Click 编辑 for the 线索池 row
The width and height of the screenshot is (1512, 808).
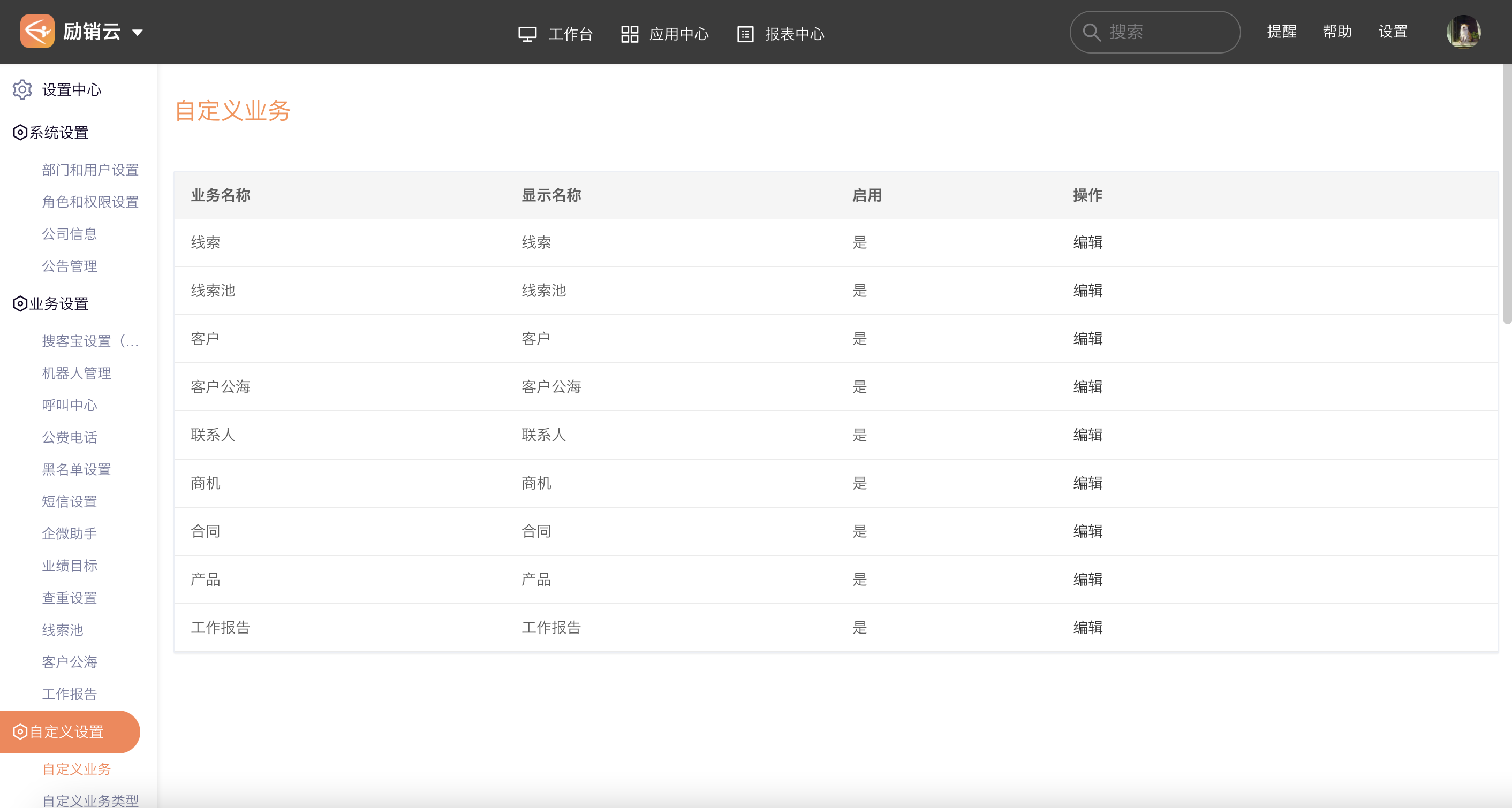pyautogui.click(x=1087, y=291)
